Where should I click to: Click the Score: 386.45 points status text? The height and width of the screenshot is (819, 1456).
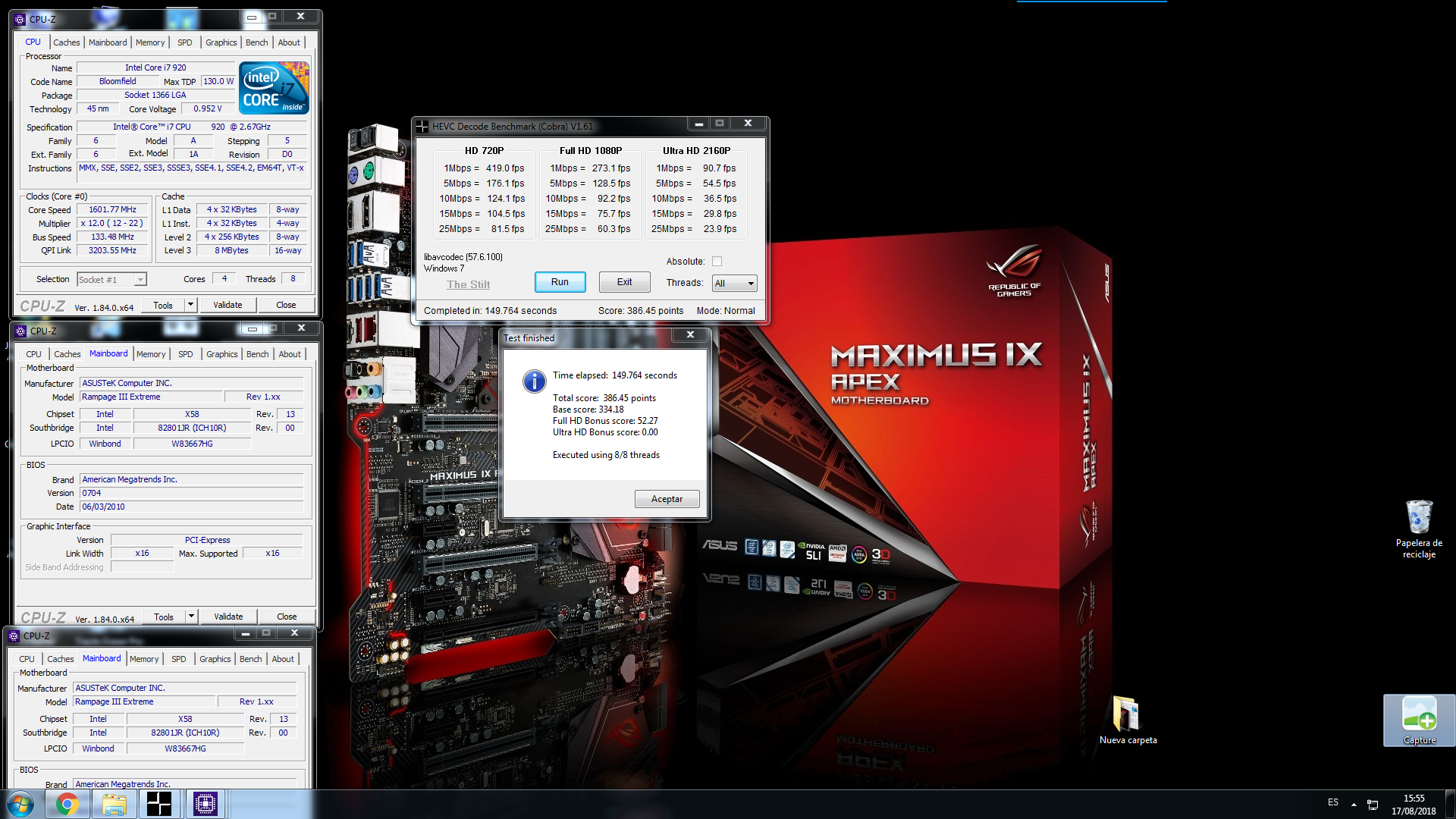pos(641,311)
